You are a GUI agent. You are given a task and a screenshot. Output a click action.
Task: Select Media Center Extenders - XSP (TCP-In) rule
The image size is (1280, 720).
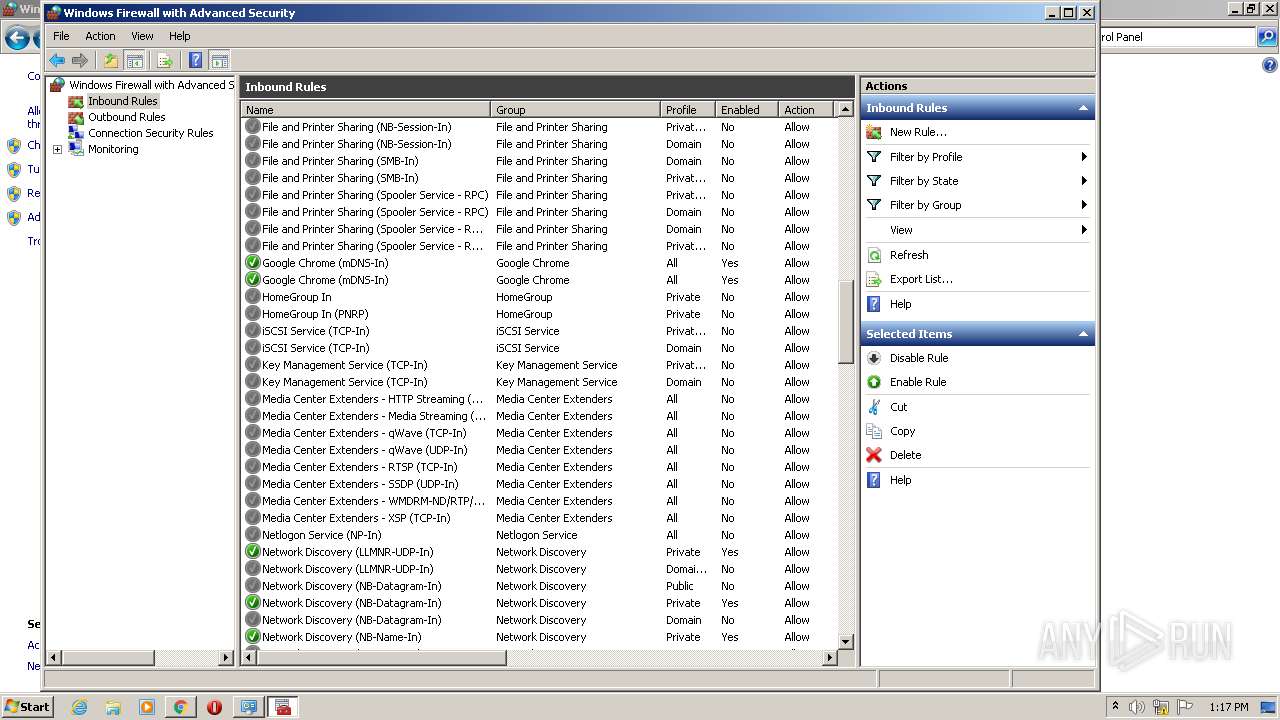[x=538, y=518]
